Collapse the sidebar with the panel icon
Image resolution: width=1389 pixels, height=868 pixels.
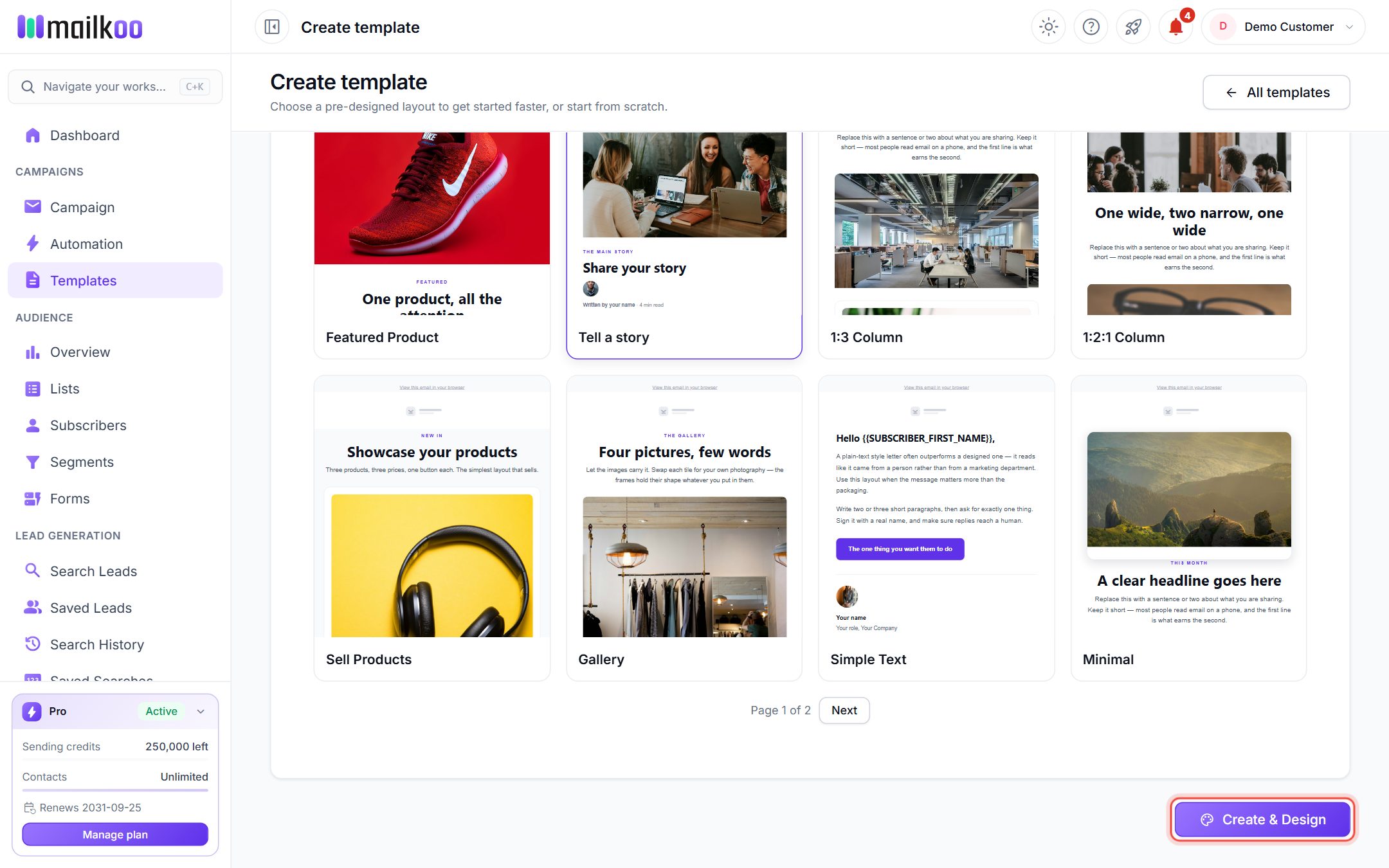point(272,27)
